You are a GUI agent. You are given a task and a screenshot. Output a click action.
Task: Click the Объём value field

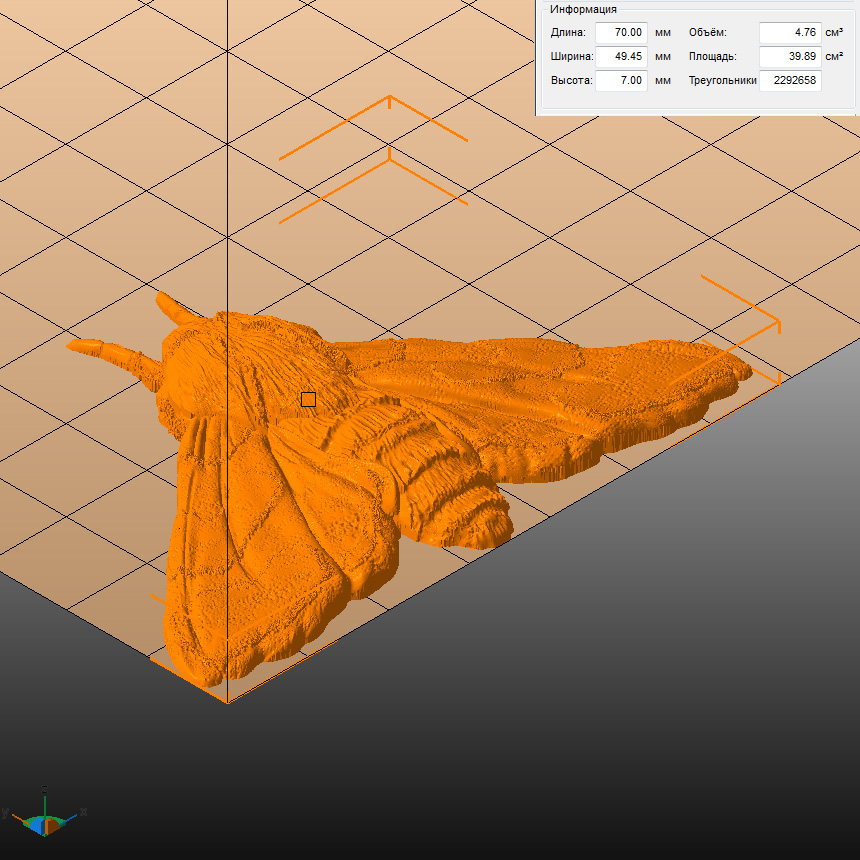point(789,33)
